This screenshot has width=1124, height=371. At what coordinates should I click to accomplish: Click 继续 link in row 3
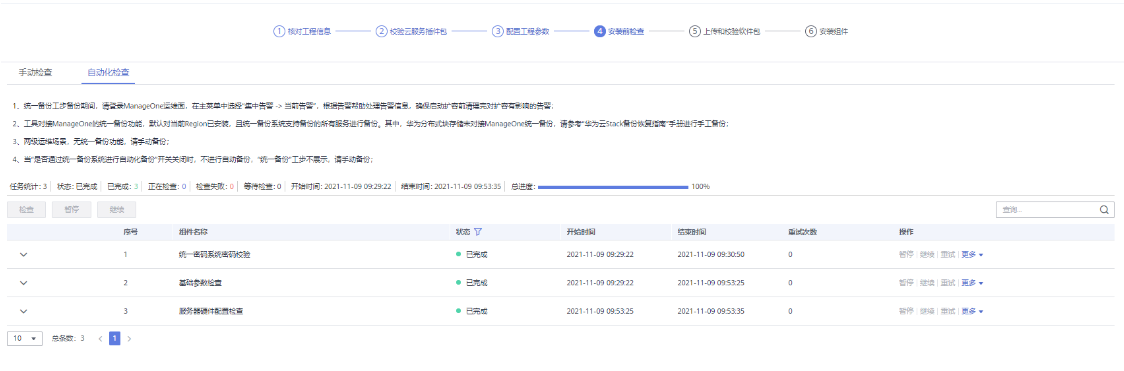[x=927, y=311]
